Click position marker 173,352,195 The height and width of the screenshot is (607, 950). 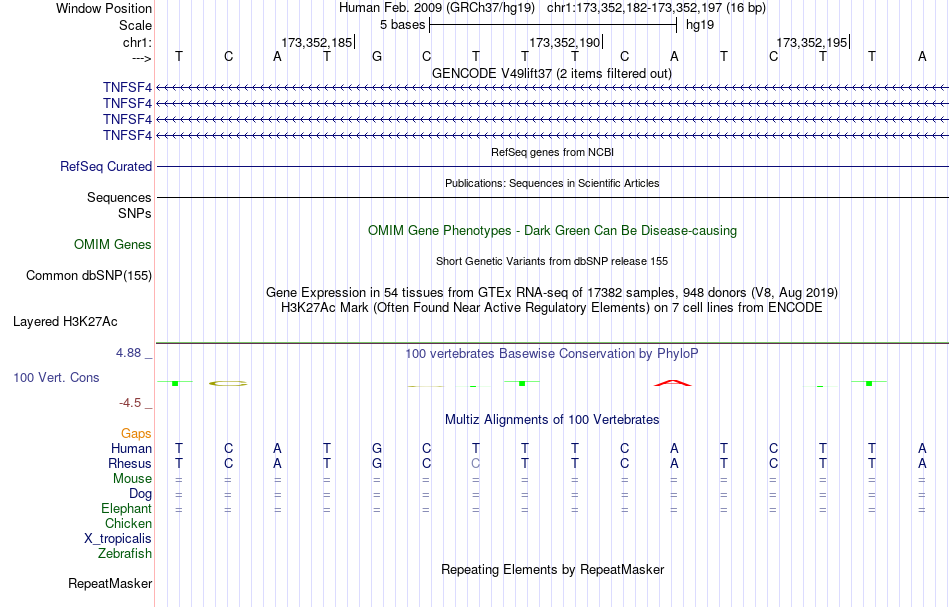coord(812,42)
